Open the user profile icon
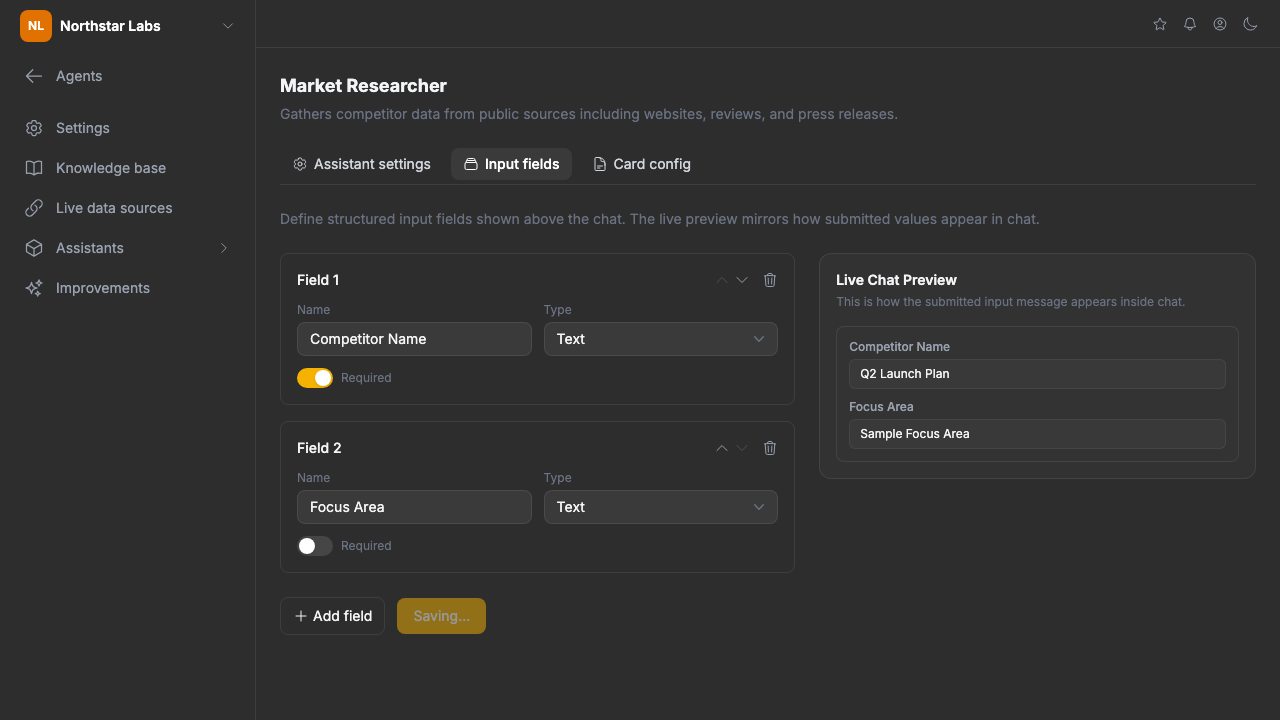The height and width of the screenshot is (720, 1280). (x=1220, y=24)
